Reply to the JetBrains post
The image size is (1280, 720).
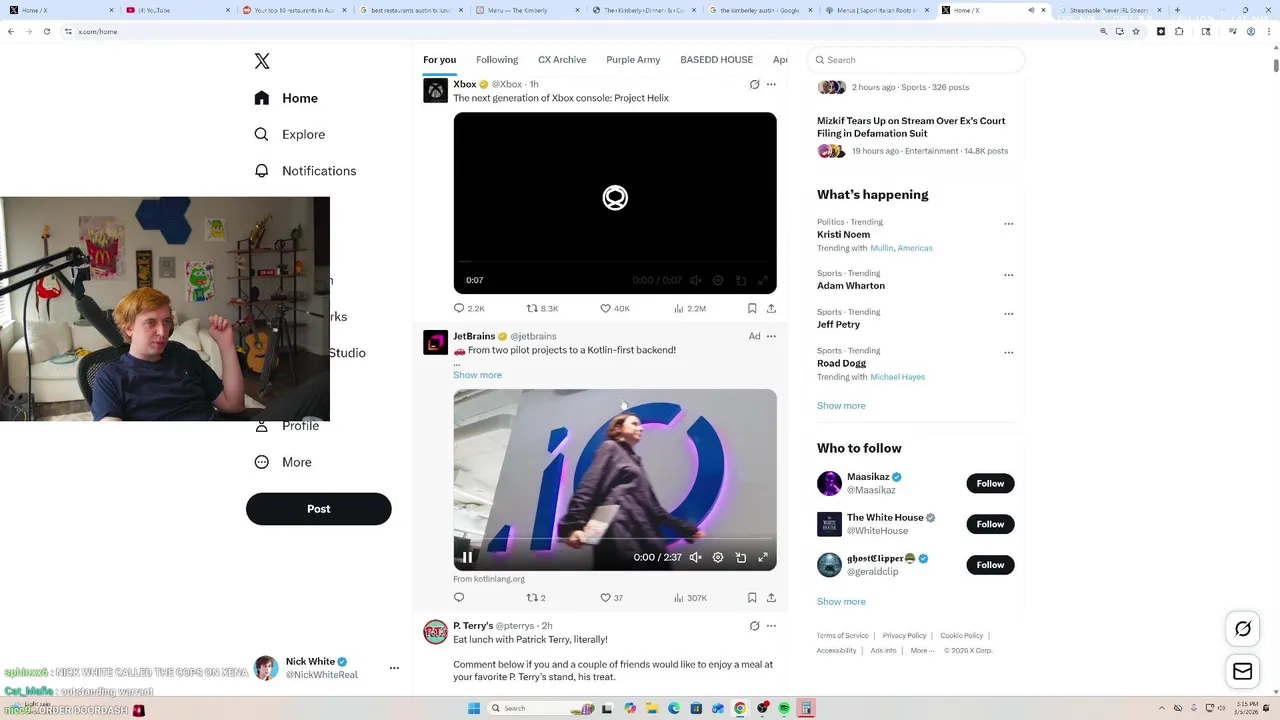[459, 598]
